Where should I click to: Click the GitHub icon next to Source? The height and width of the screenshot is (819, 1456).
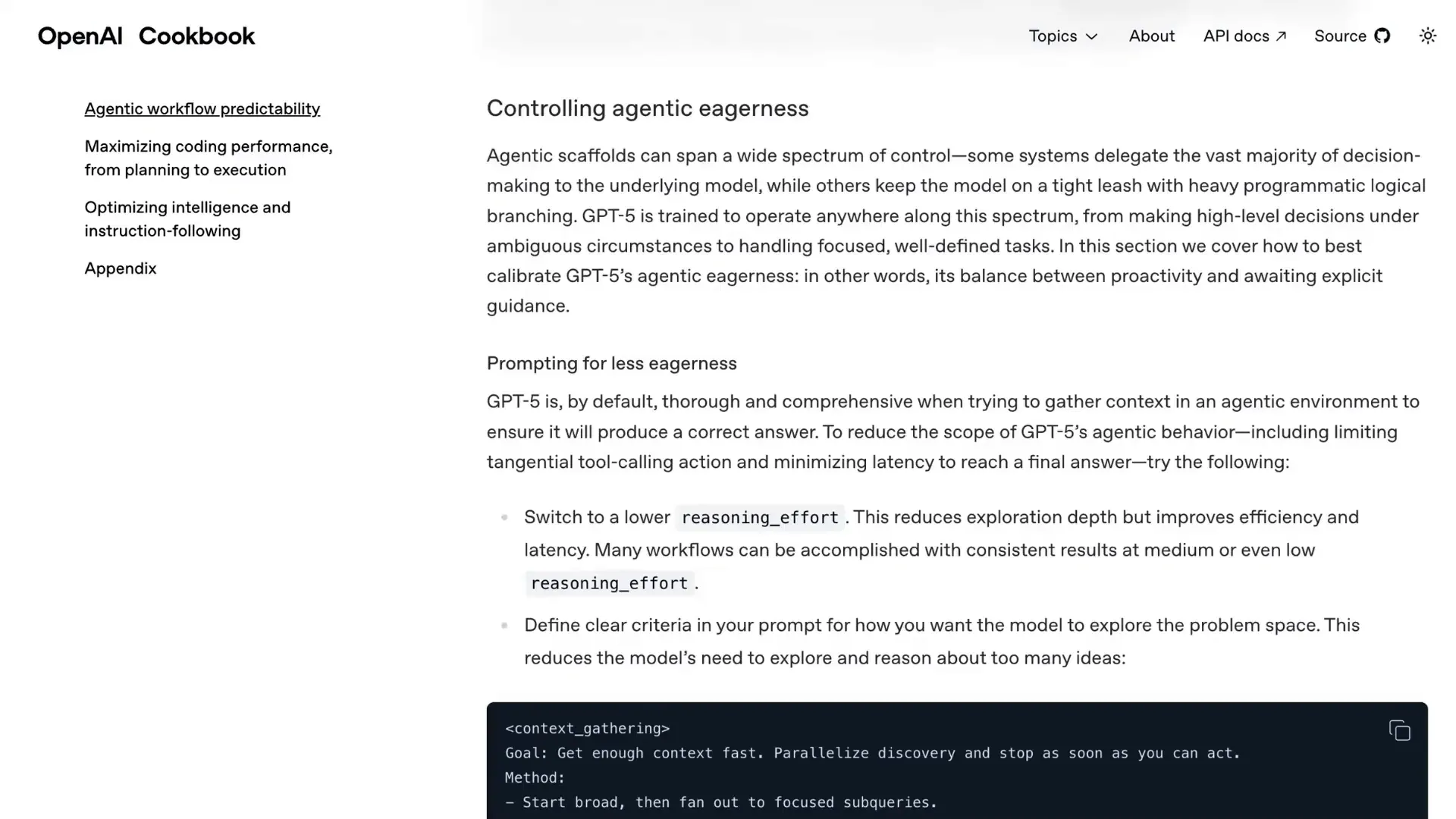click(x=1384, y=36)
